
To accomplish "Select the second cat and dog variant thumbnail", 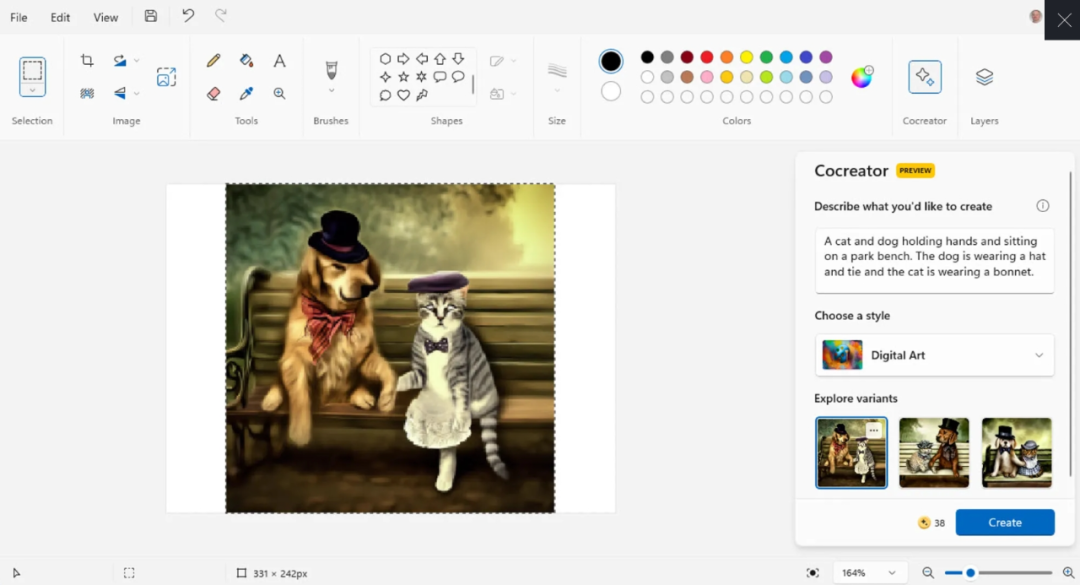I will pos(934,453).
